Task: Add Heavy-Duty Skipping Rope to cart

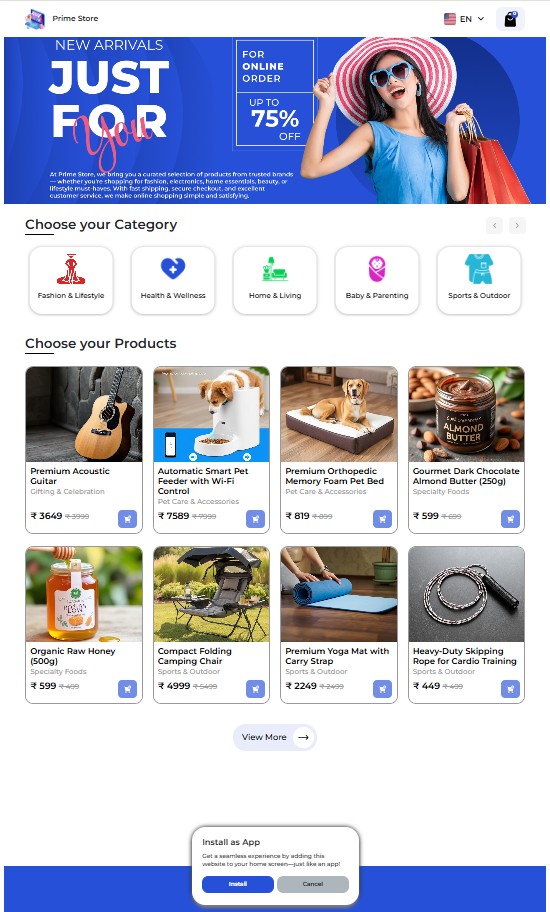Action: (510, 689)
